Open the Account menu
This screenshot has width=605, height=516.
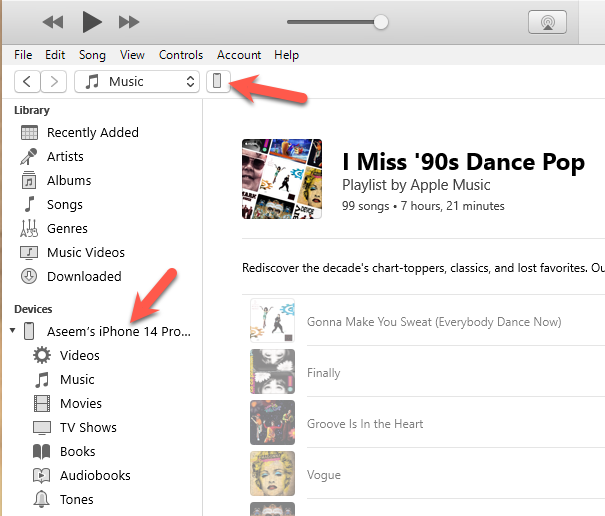[x=239, y=55]
